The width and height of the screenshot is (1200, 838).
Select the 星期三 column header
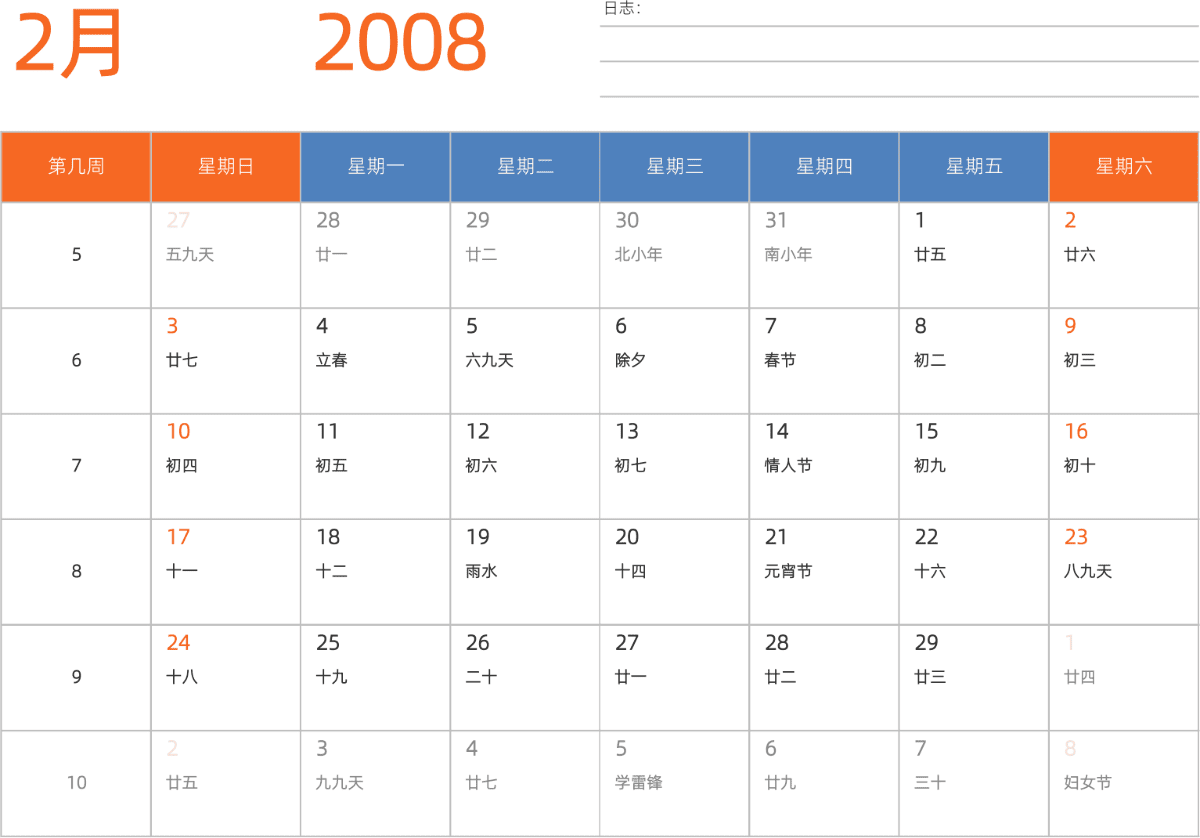(675, 167)
